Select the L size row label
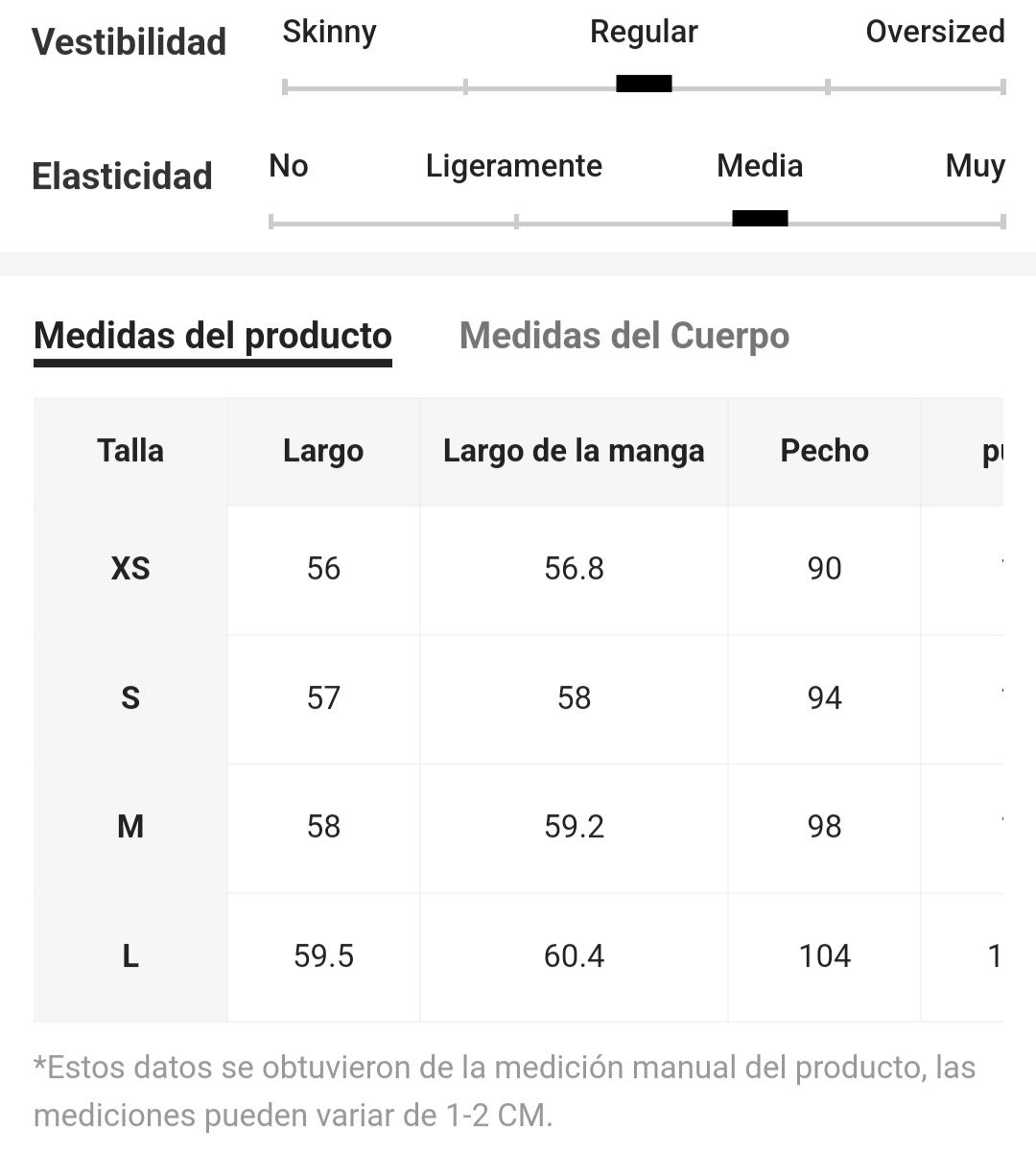 click(130, 955)
